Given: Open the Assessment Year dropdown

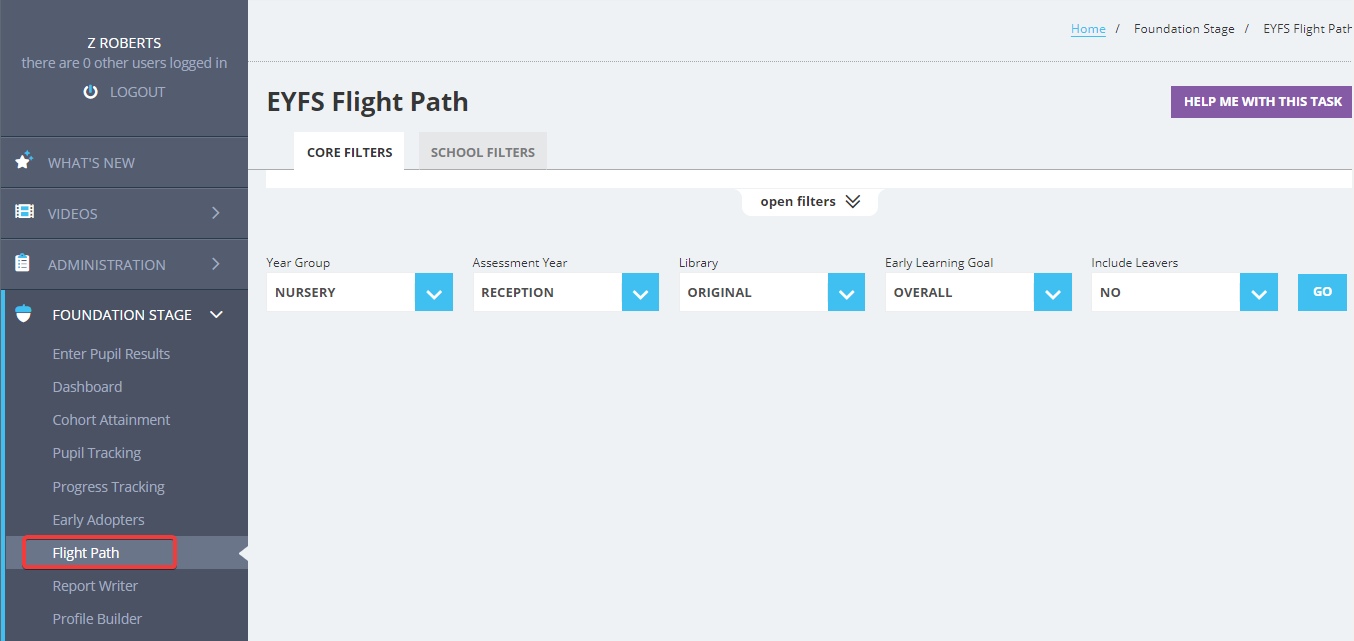Looking at the screenshot, I should [565, 292].
